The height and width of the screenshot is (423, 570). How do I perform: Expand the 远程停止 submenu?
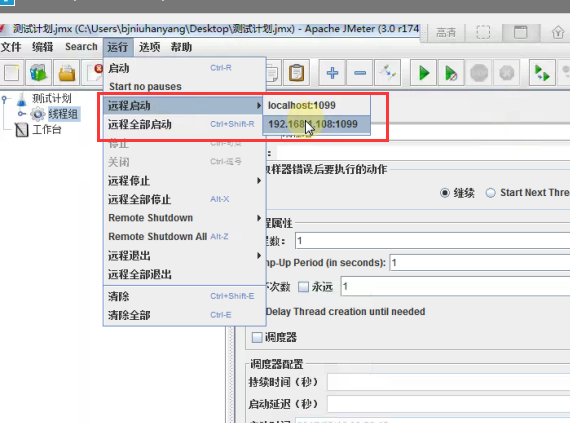pyautogui.click(x=185, y=181)
